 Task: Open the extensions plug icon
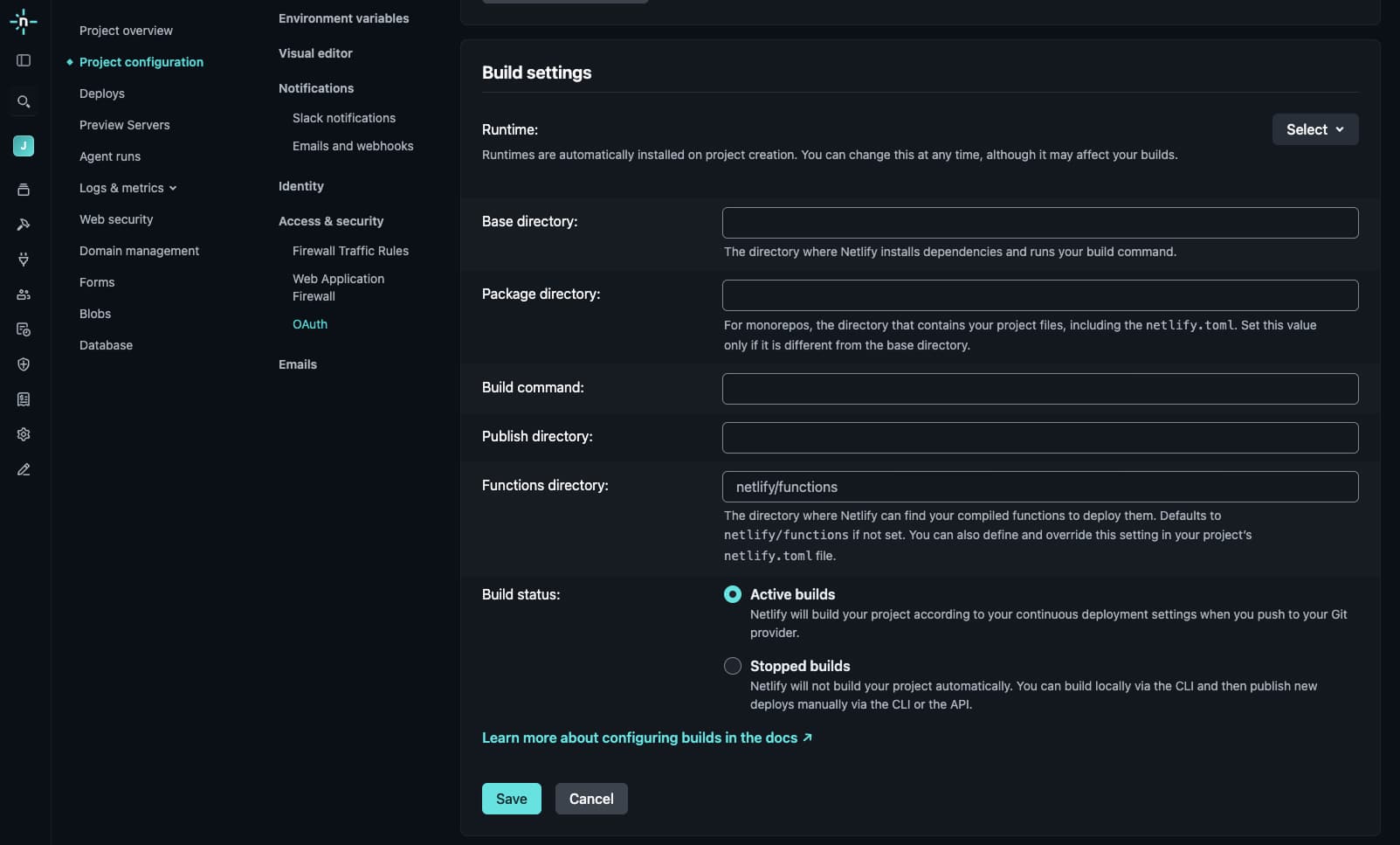24,260
